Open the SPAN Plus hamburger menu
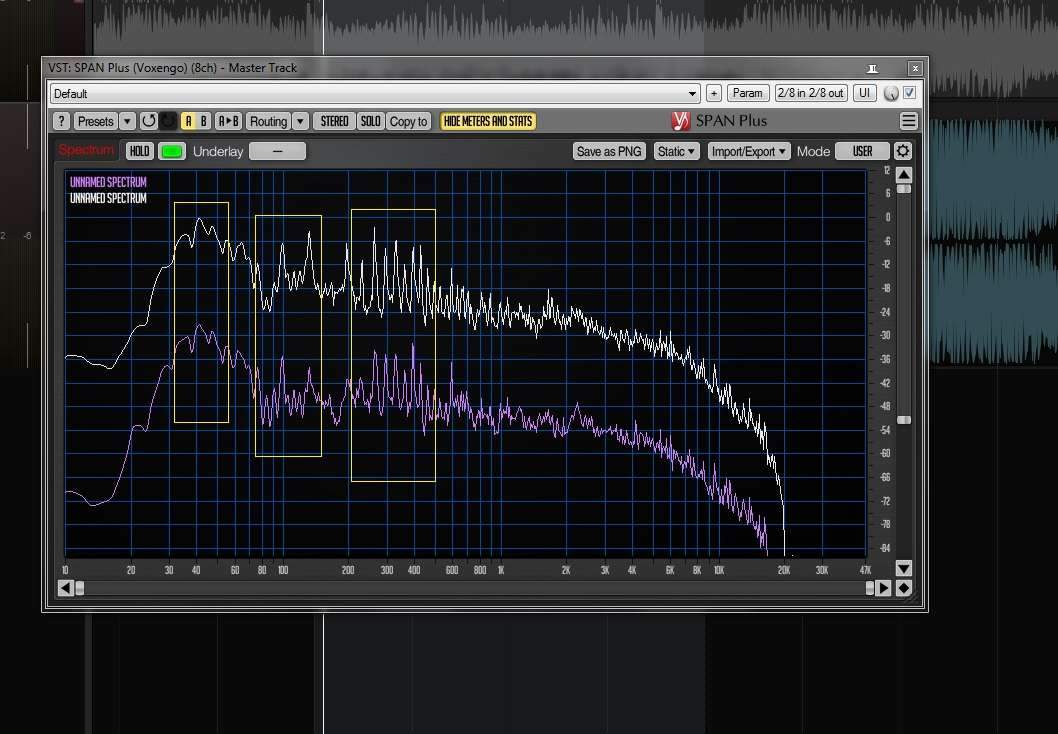 pos(908,121)
